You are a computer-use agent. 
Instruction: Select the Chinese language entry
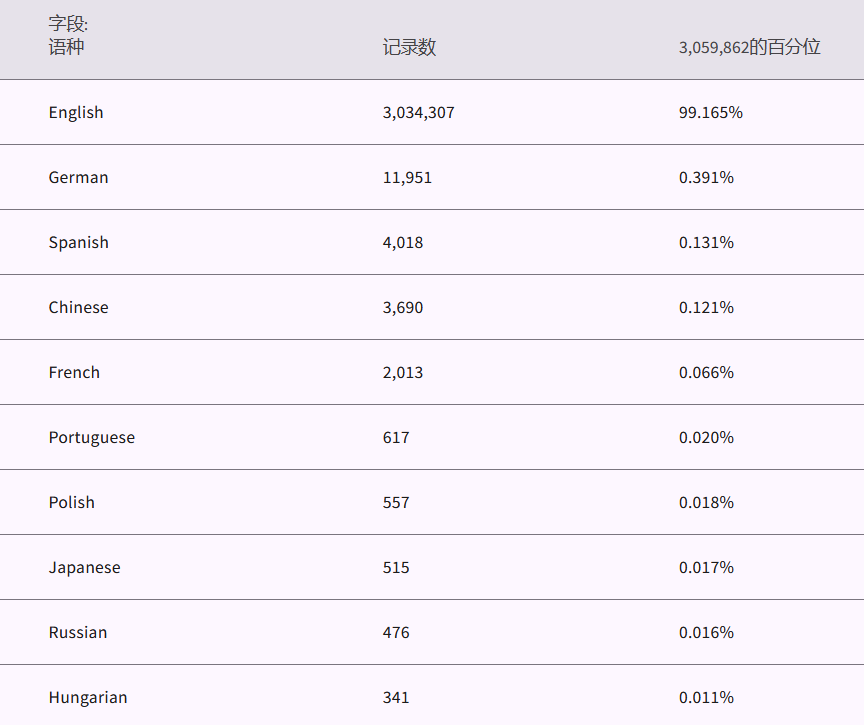(x=78, y=308)
